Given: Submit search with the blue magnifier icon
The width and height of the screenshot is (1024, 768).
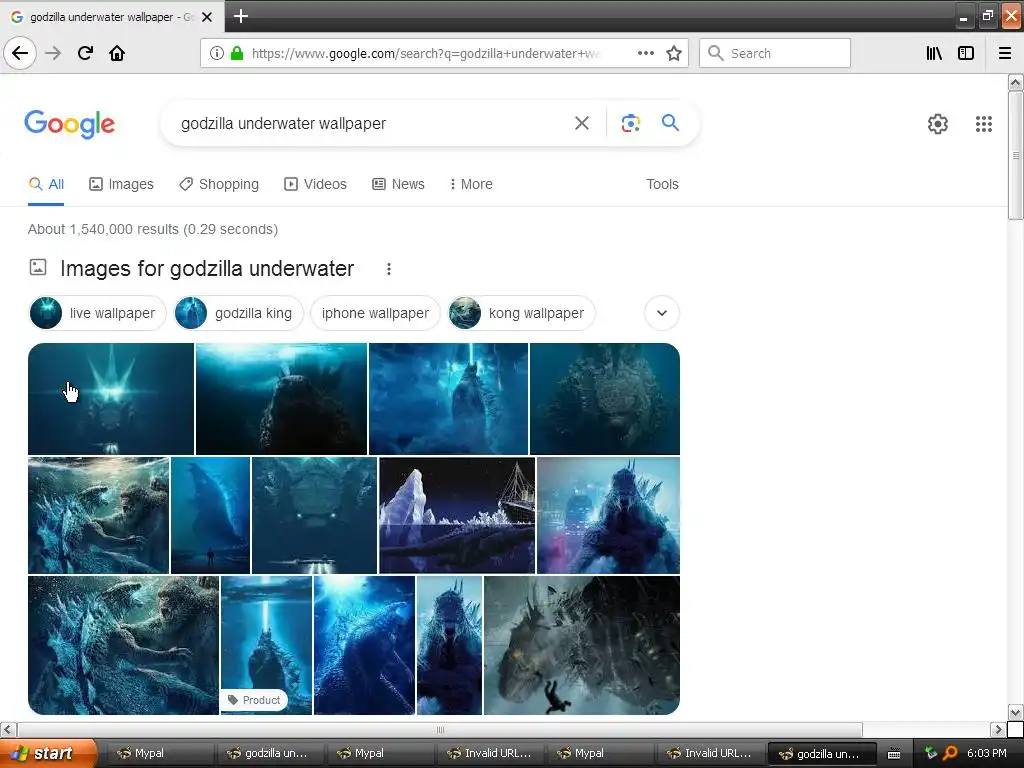Looking at the screenshot, I should pyautogui.click(x=670, y=122).
